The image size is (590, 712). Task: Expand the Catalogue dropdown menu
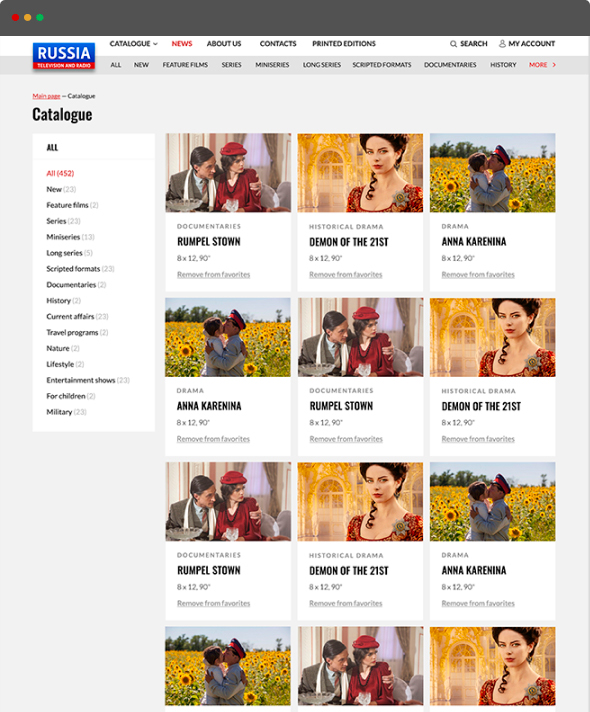[x=133, y=44]
